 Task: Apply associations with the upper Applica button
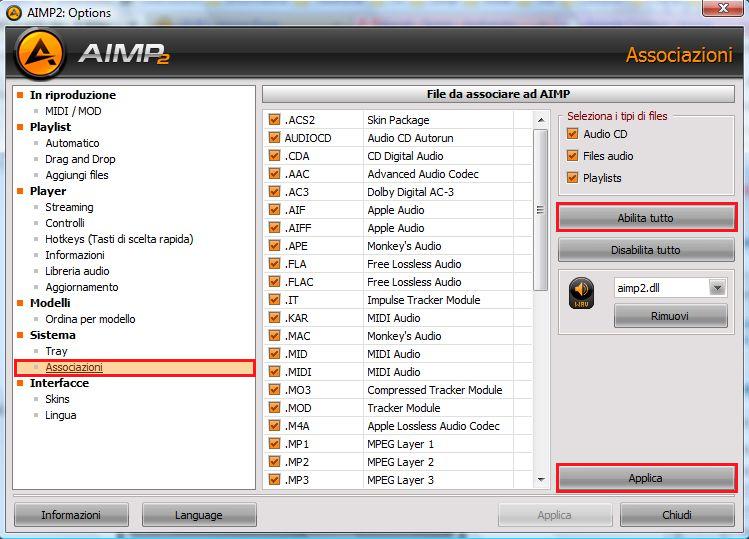pyautogui.click(x=646, y=478)
